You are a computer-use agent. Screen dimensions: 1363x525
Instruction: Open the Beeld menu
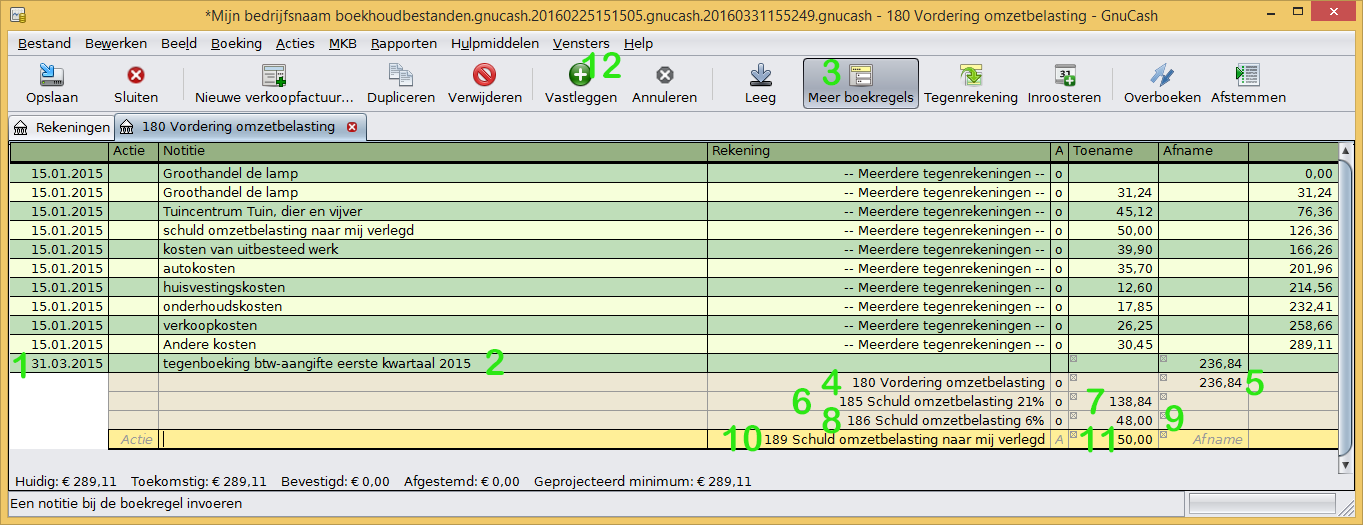tap(179, 43)
